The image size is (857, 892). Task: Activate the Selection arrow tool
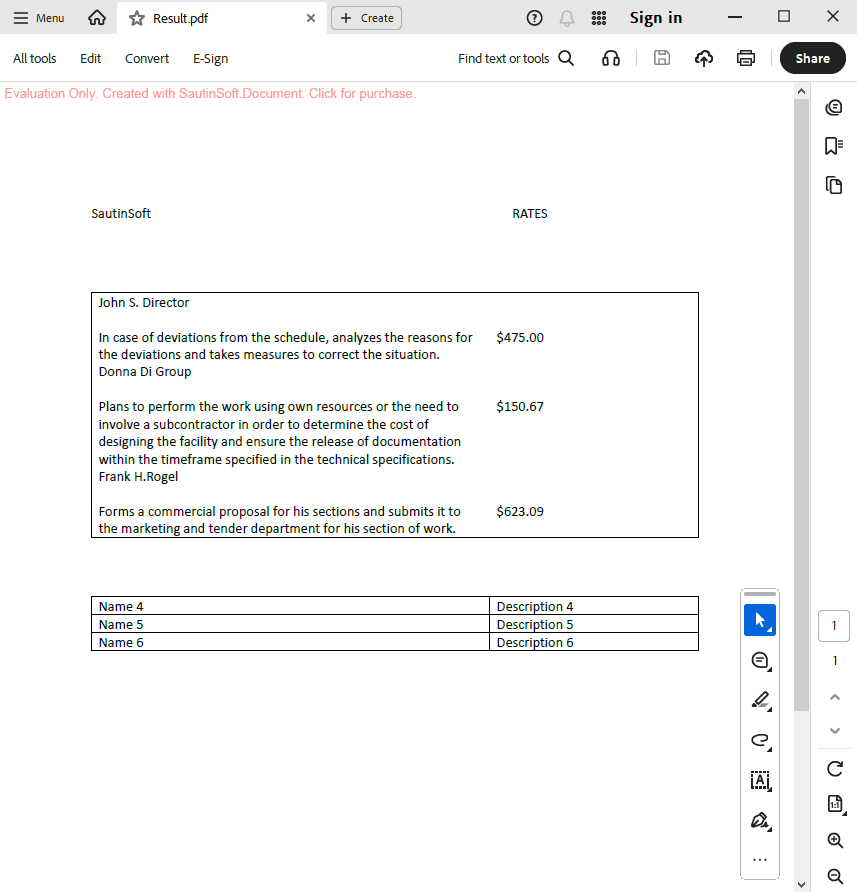coord(760,620)
